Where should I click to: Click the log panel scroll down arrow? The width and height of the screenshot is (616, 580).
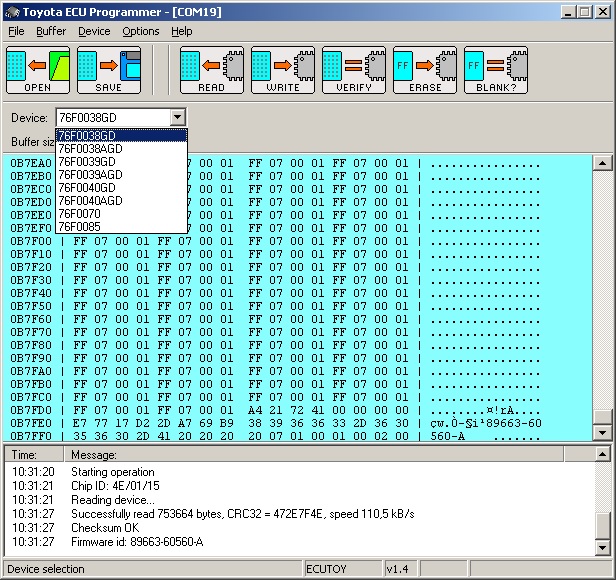tap(601, 548)
